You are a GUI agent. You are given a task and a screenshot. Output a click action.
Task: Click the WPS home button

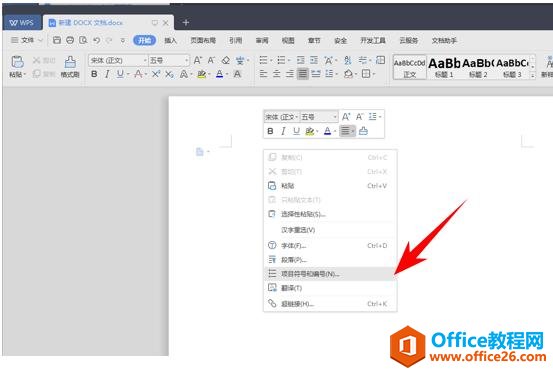pyautogui.click(x=22, y=23)
